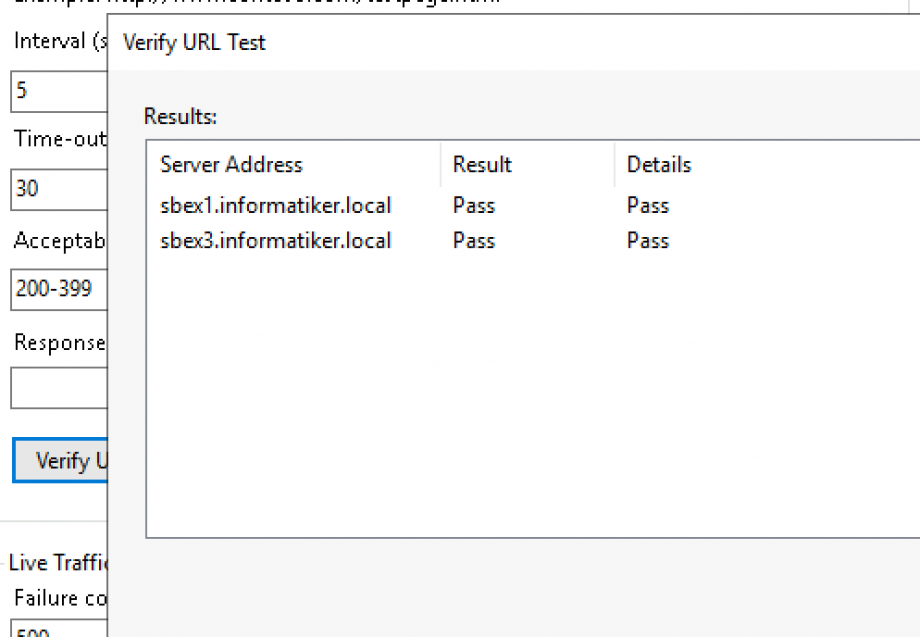Click the Pass detail for sbex3

pyautogui.click(x=647, y=240)
